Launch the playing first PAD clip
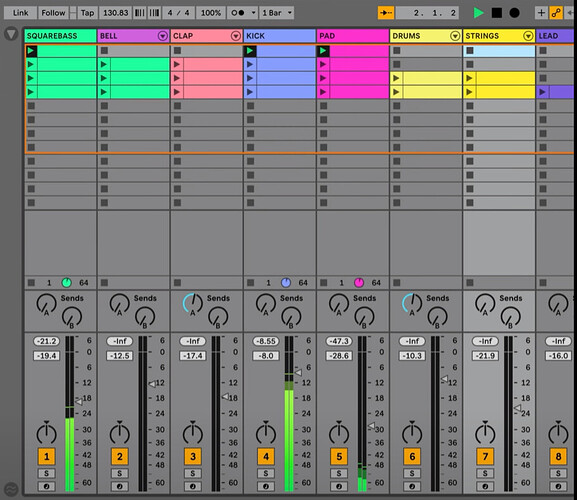Screen dimensions: 577x500 323,51
